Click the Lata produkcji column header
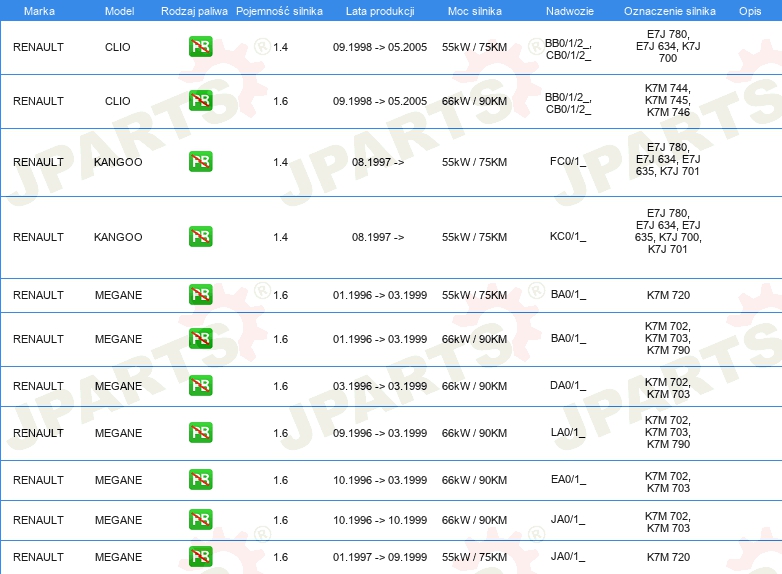The image size is (782, 574). [x=380, y=11]
